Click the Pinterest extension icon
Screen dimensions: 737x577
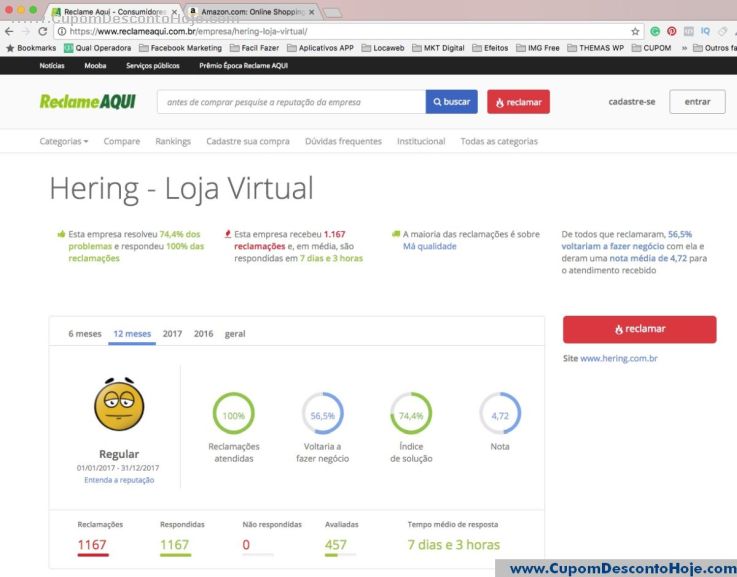pos(672,31)
